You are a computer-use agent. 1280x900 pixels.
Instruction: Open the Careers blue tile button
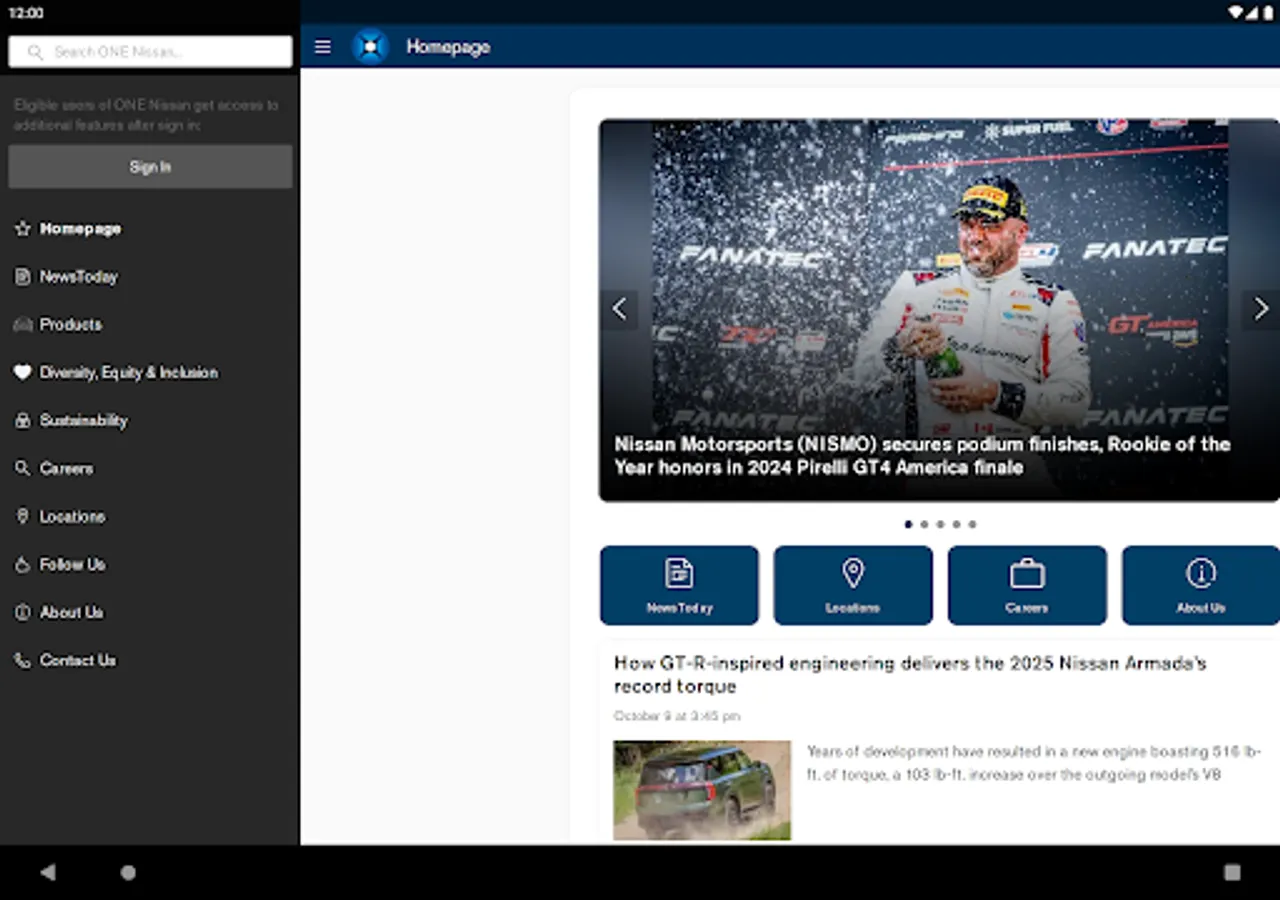(1027, 585)
